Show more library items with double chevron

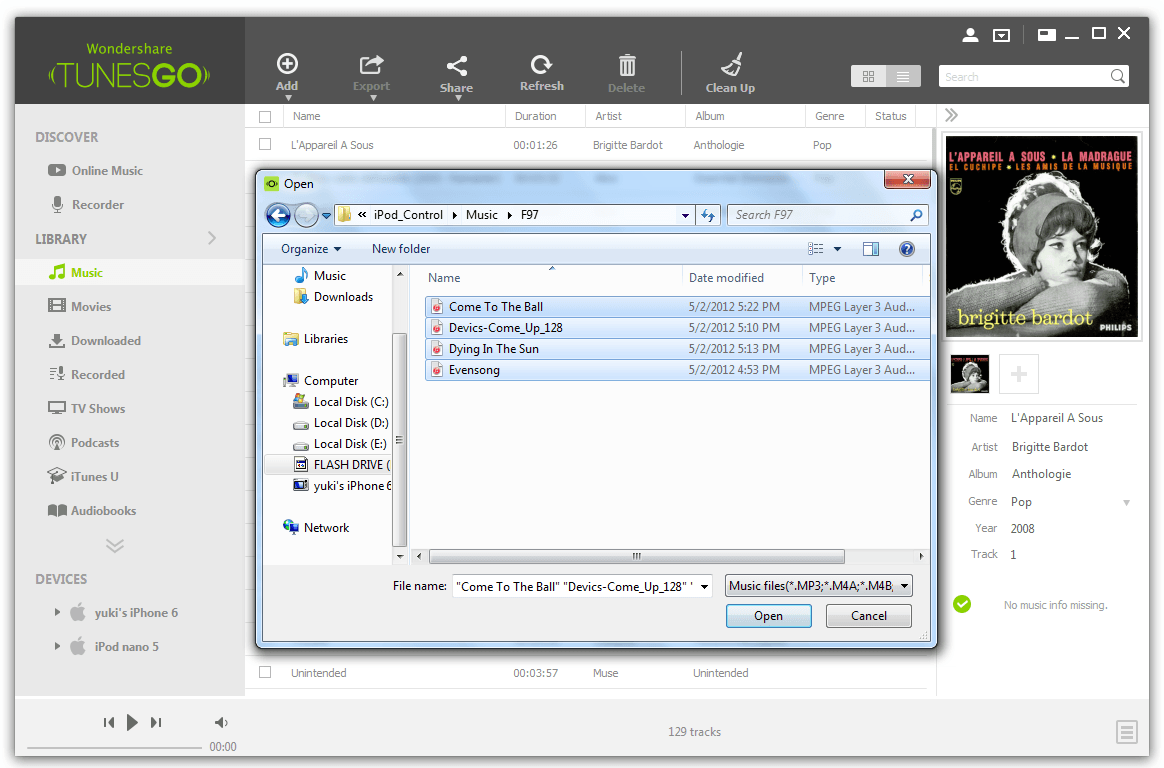coord(114,546)
